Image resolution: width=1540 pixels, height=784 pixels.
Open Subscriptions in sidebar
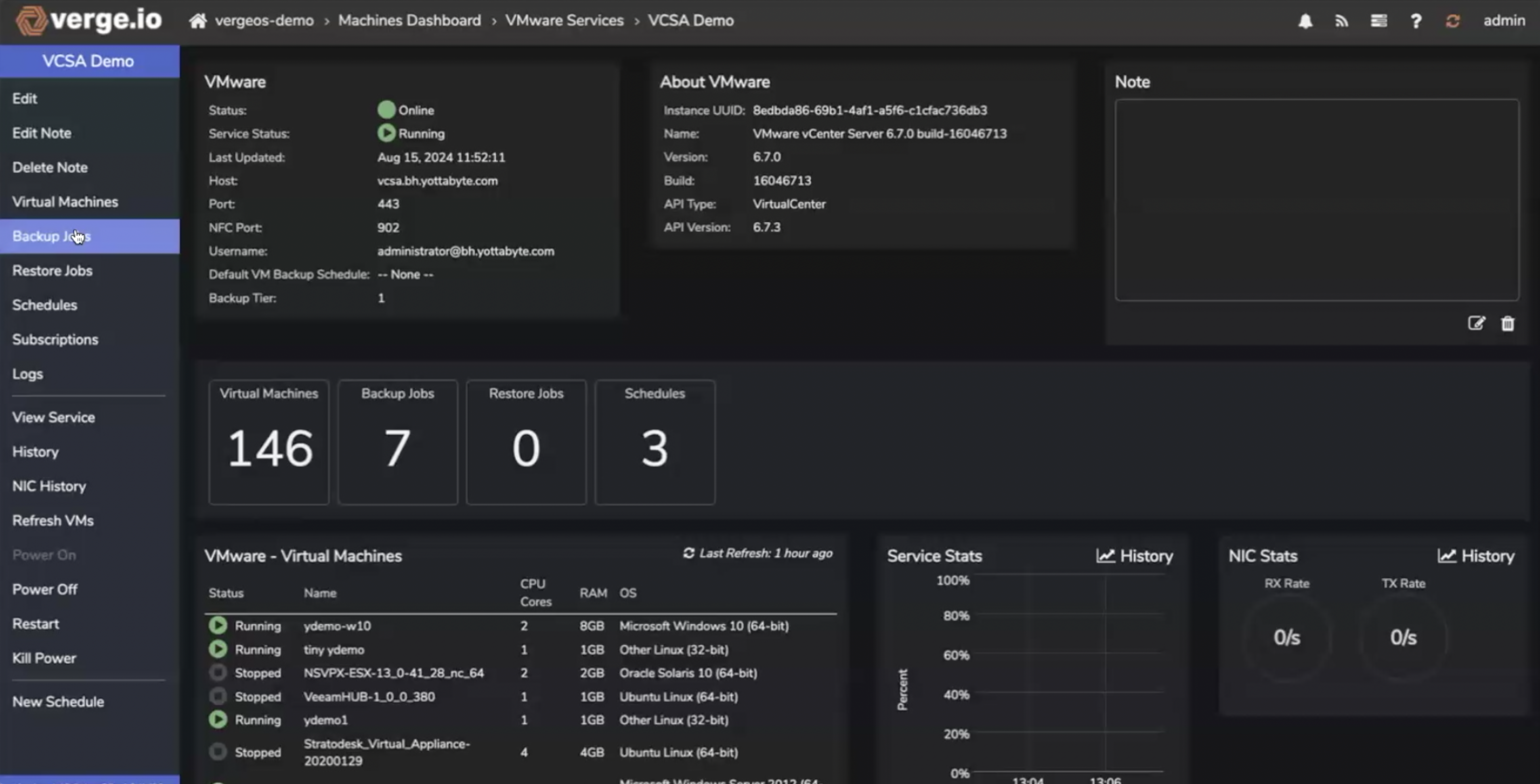(90, 340)
